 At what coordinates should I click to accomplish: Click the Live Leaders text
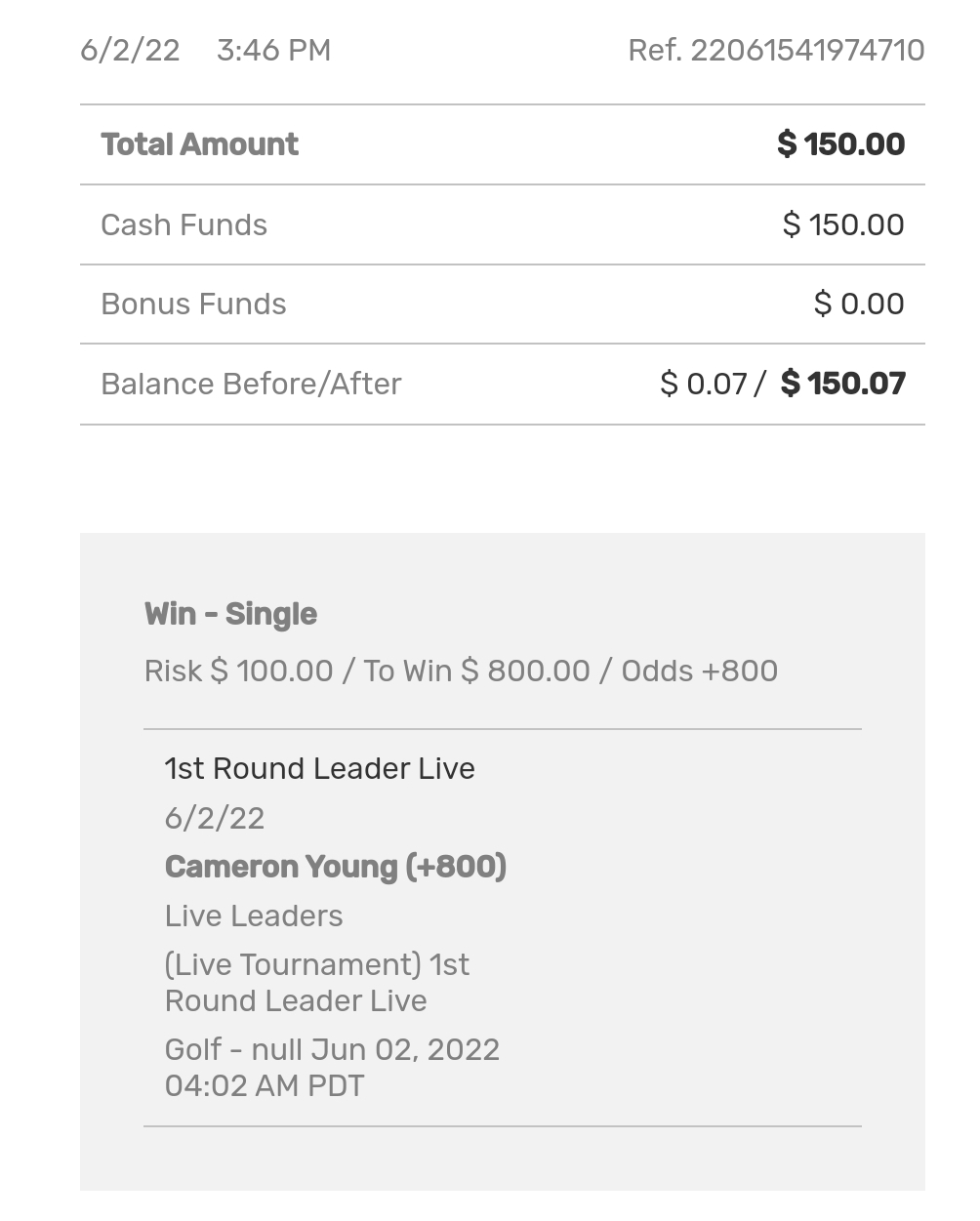click(254, 916)
